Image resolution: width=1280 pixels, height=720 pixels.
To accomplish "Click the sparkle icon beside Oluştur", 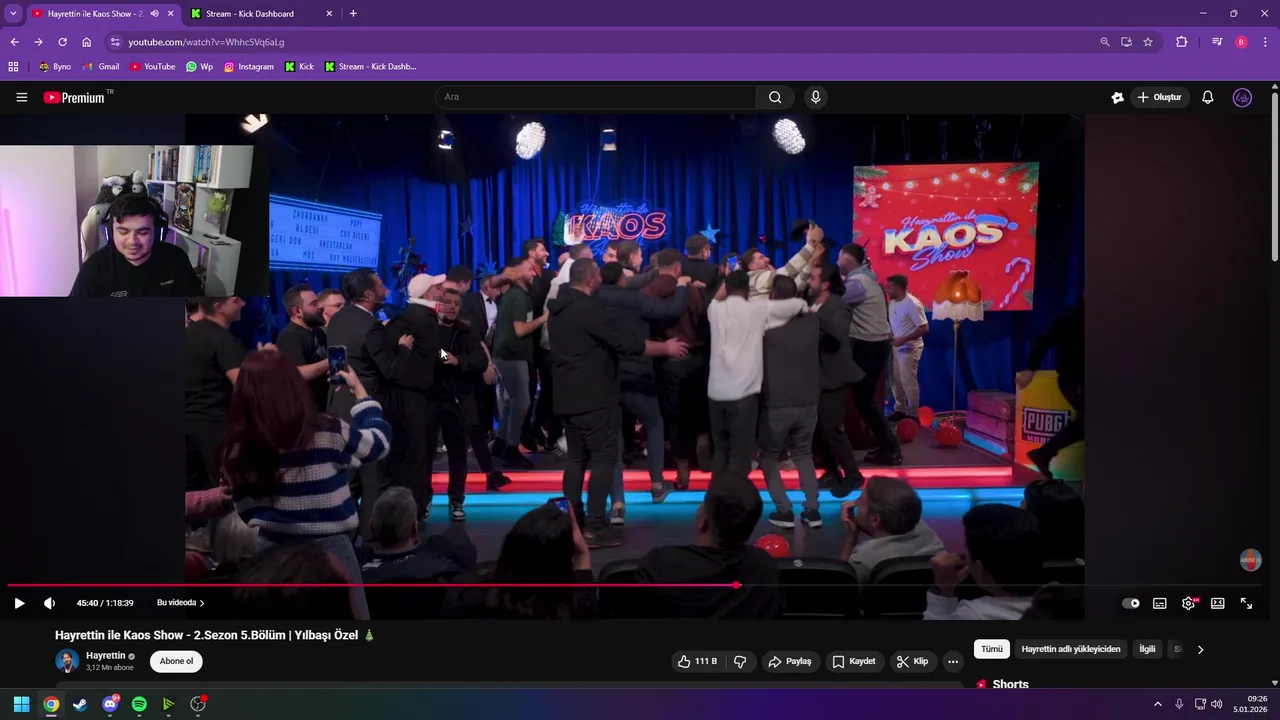I will pos(1117,97).
